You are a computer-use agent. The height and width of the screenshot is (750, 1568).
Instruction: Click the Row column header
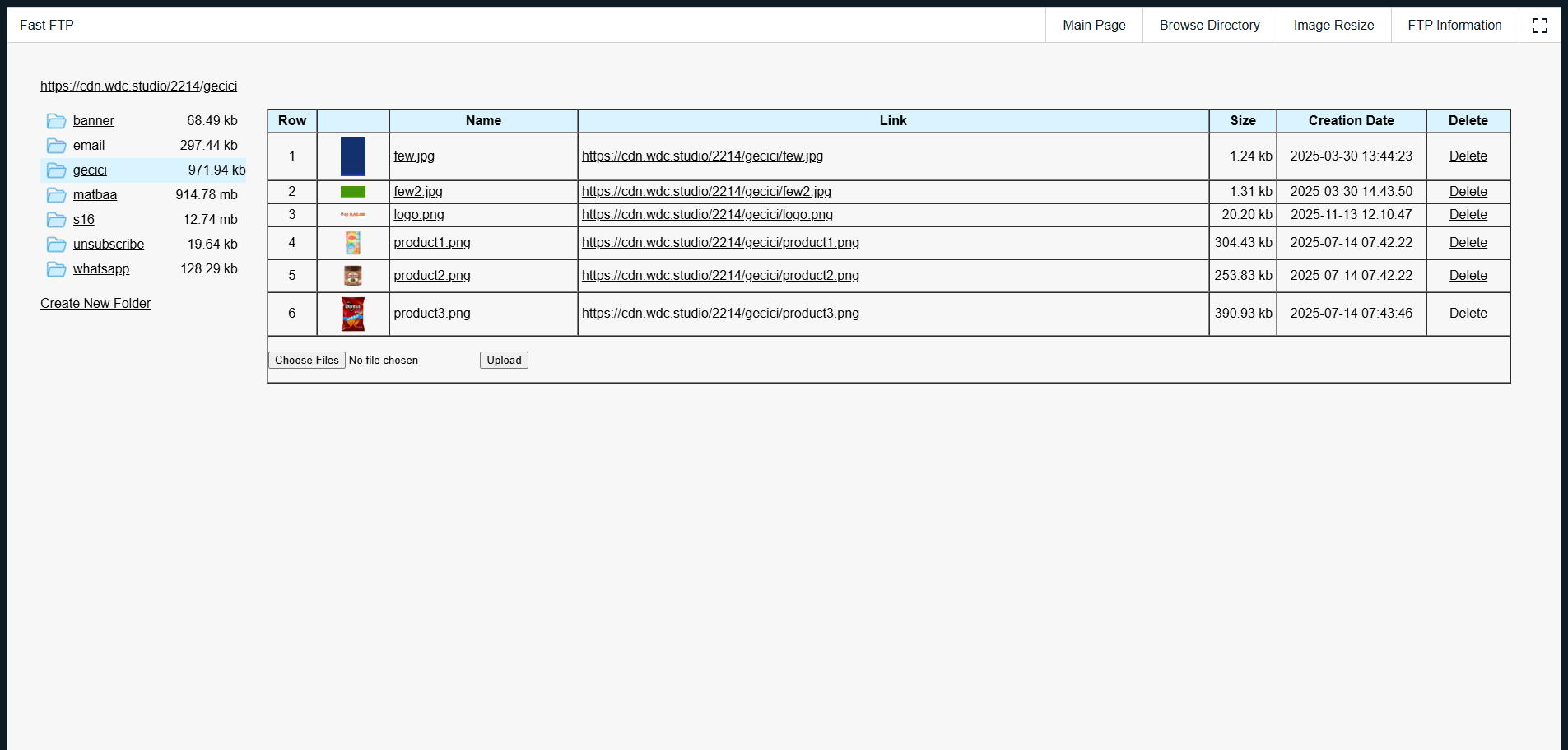(292, 120)
